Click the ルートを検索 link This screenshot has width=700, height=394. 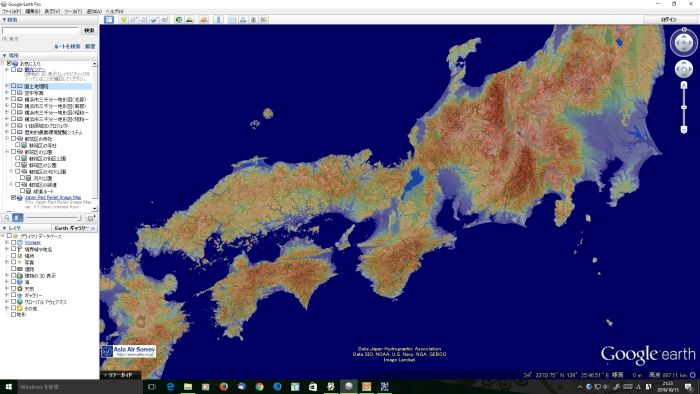[67, 46]
